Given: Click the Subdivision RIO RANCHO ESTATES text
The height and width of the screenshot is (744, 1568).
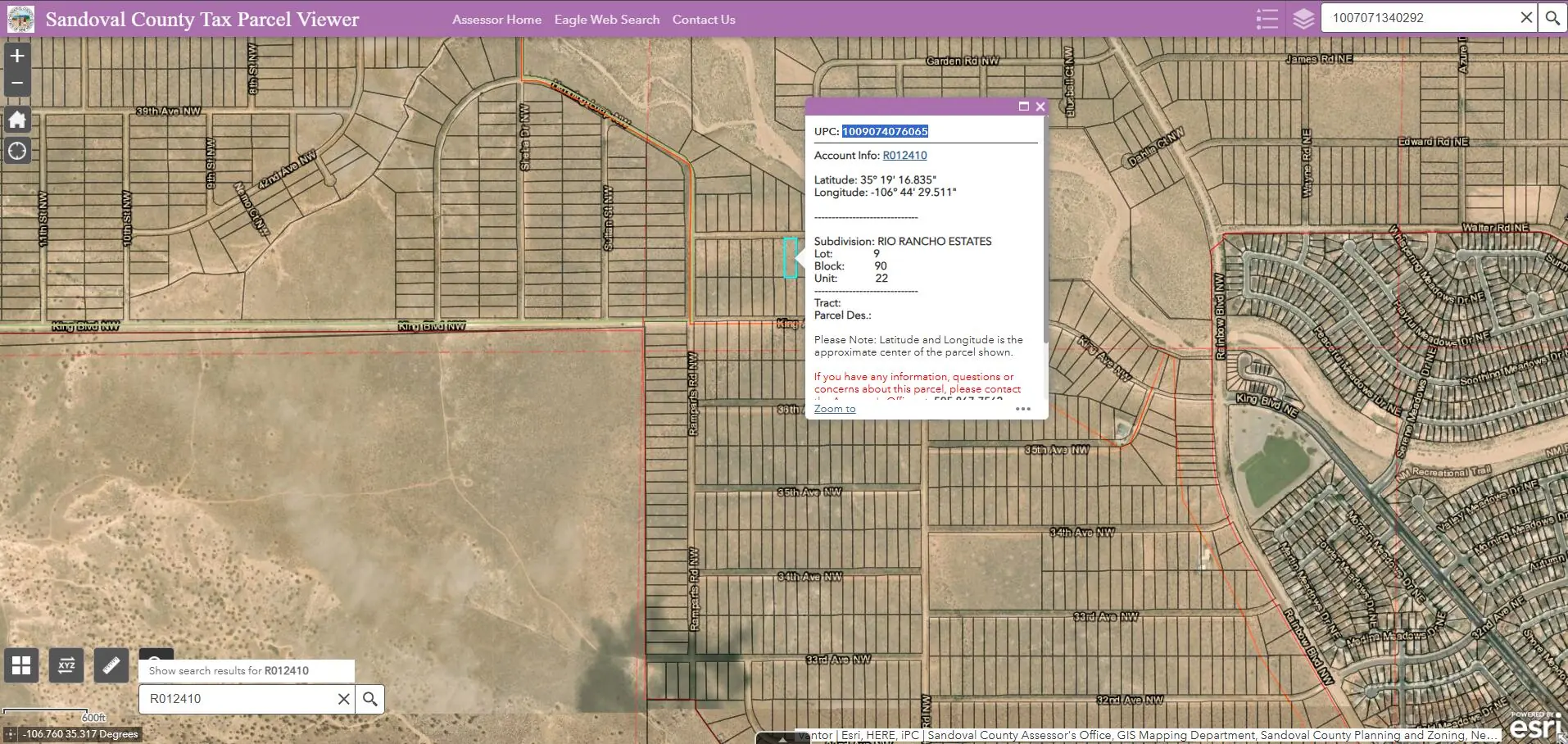Looking at the screenshot, I should pos(903,241).
